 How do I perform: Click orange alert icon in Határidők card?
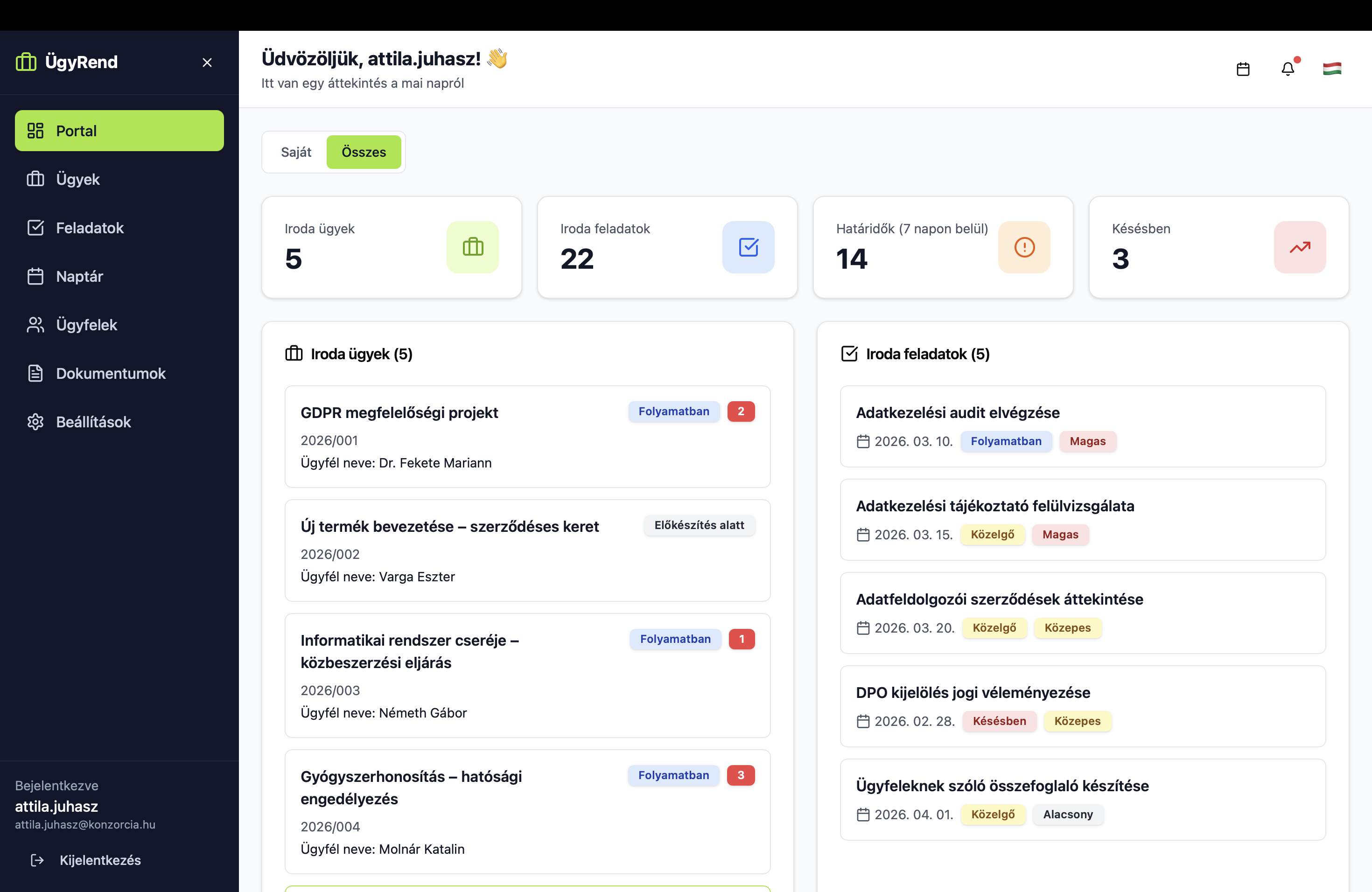(x=1024, y=247)
